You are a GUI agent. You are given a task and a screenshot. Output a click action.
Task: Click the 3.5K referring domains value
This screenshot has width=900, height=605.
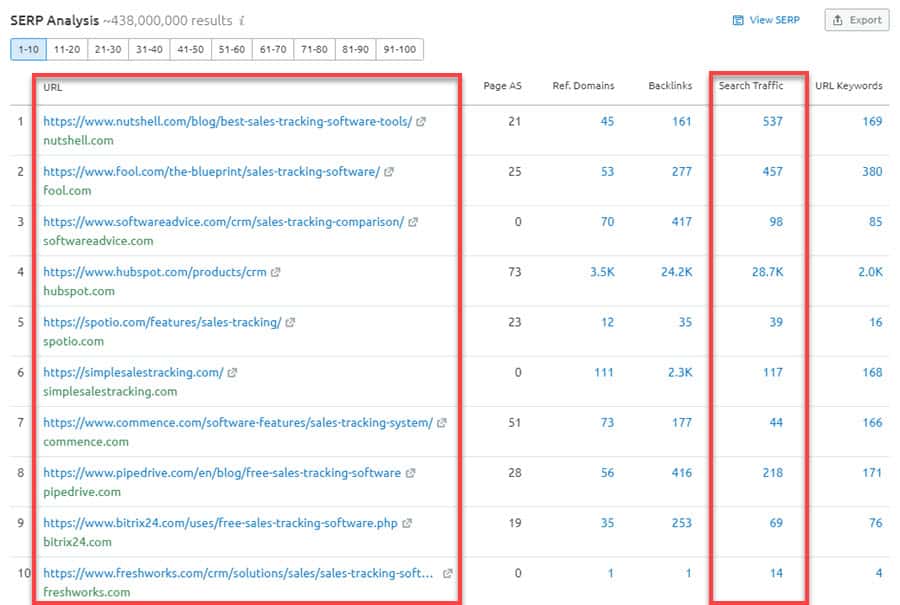[600, 272]
